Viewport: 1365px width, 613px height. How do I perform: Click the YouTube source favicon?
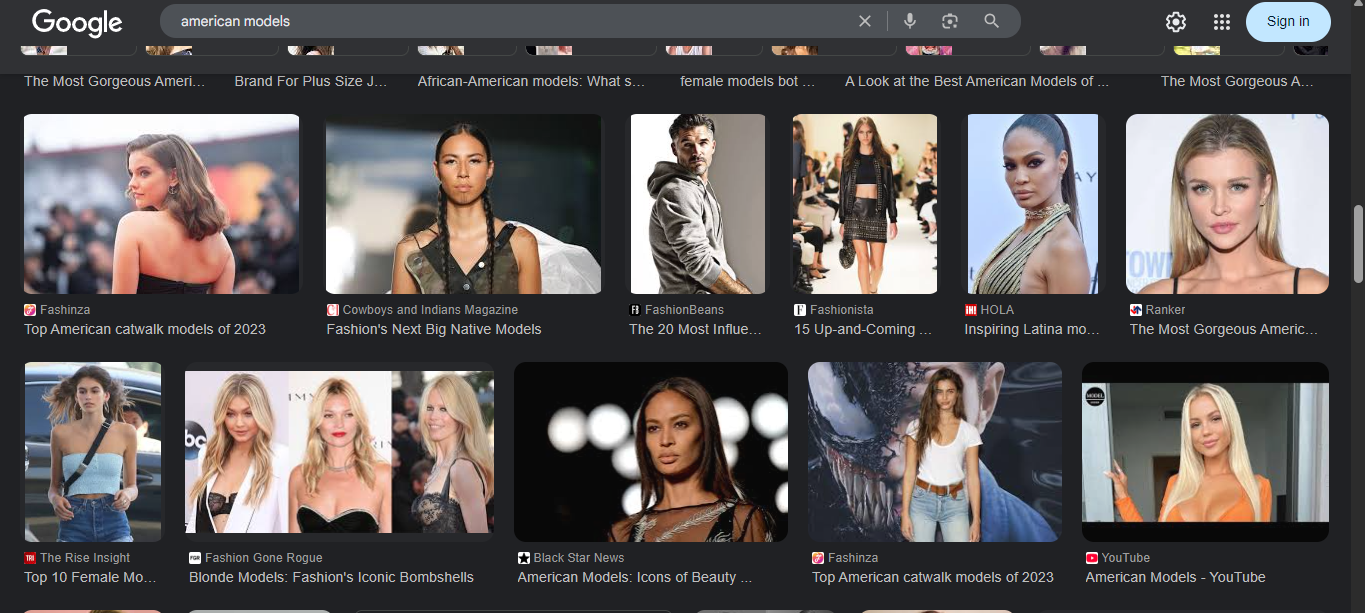(1092, 558)
